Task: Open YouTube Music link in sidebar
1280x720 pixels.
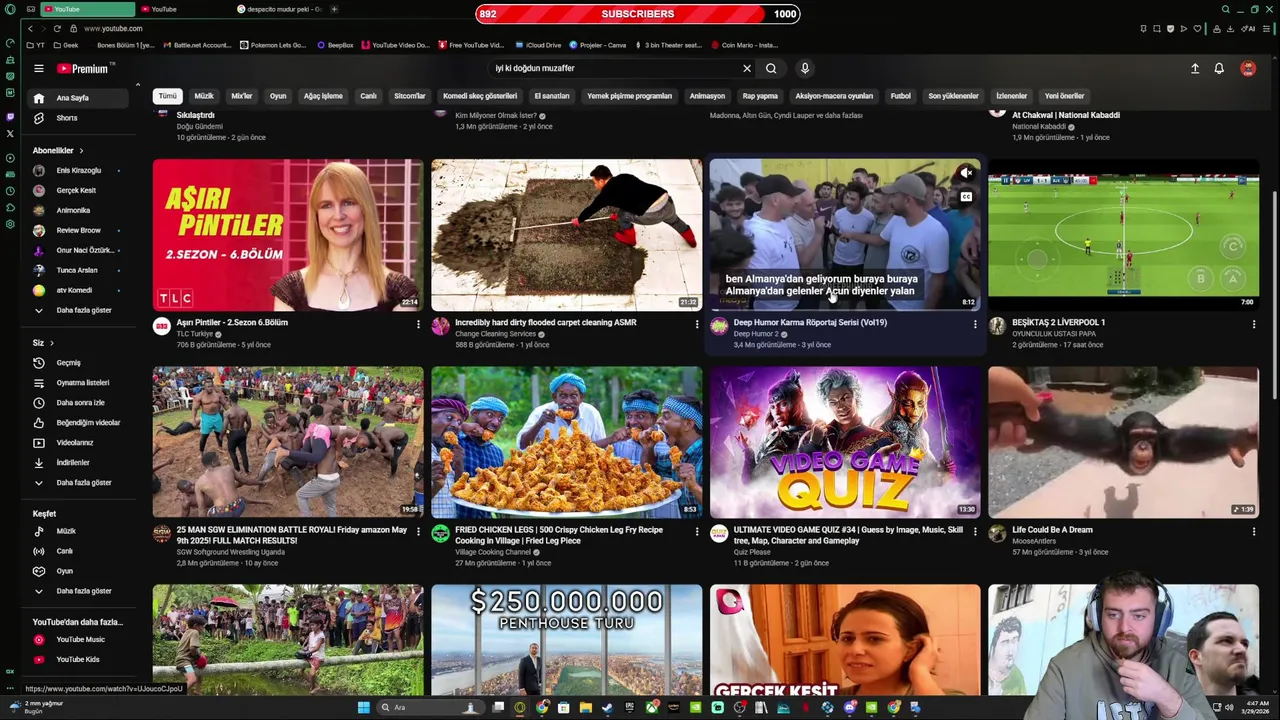Action: pyautogui.click(x=80, y=640)
